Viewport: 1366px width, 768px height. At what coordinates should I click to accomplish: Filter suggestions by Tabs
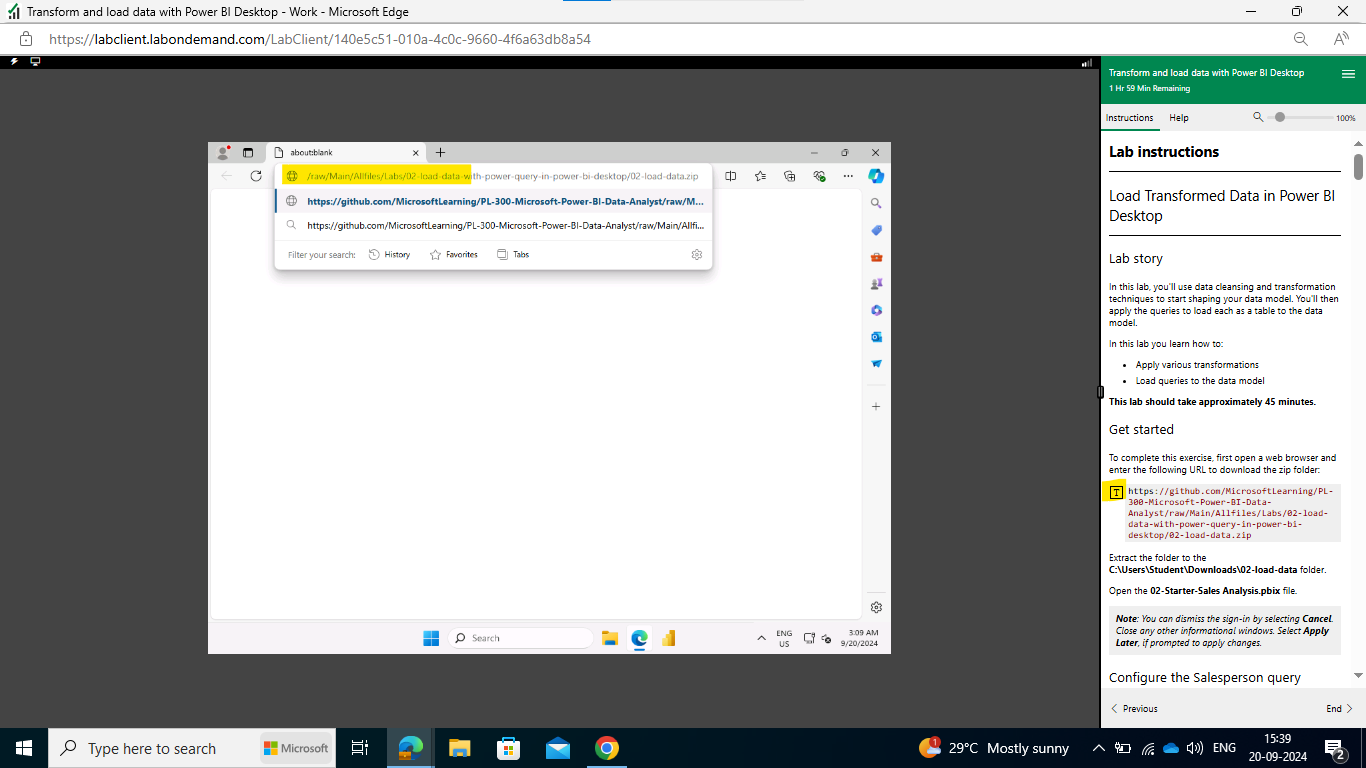click(x=513, y=254)
